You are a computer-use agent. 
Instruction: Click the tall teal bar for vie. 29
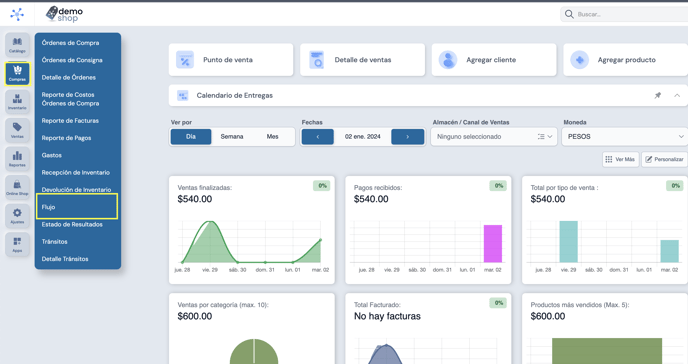(x=569, y=242)
